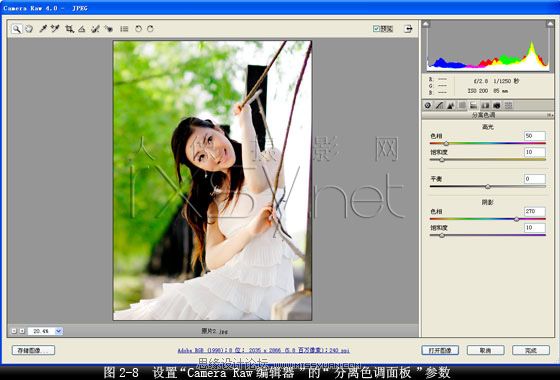Click the 存储图像 (Save Image) button
Image resolution: width=560 pixels, height=380 pixels.
coord(33,350)
